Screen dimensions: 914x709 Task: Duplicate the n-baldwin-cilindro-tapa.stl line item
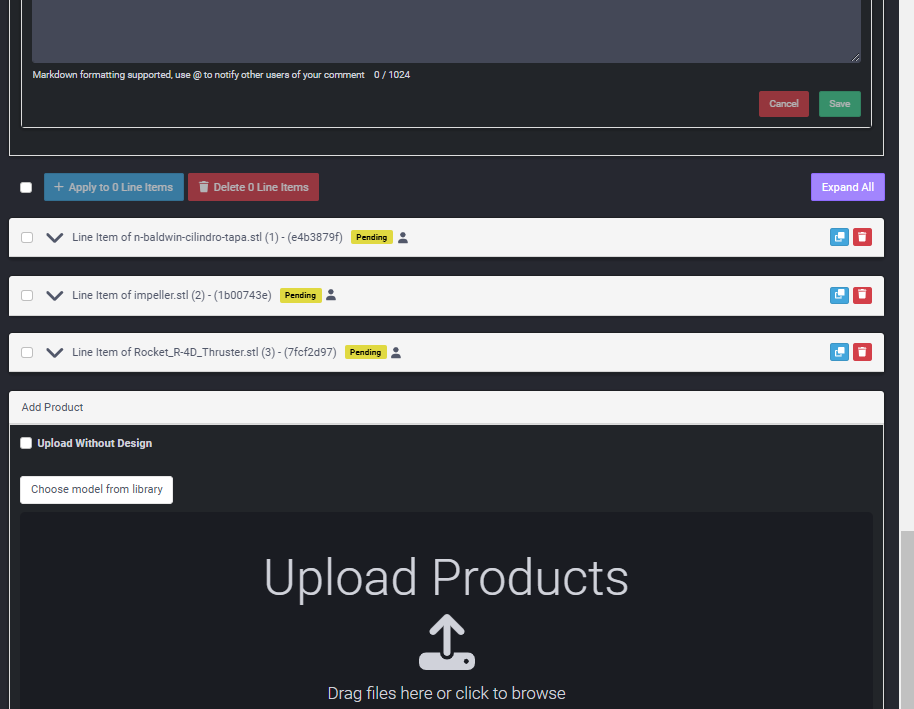point(840,238)
